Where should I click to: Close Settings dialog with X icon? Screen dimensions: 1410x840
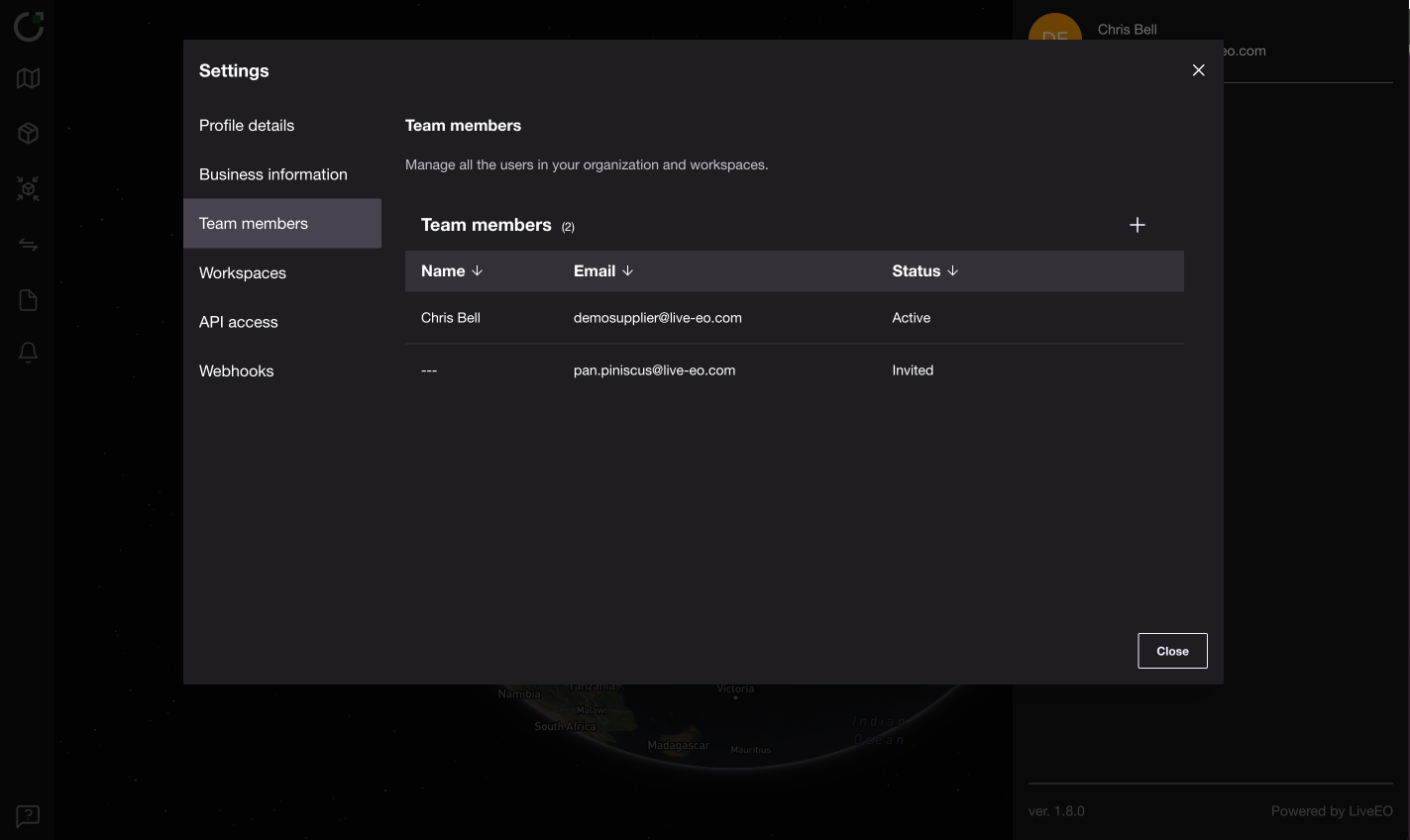pyautogui.click(x=1198, y=70)
